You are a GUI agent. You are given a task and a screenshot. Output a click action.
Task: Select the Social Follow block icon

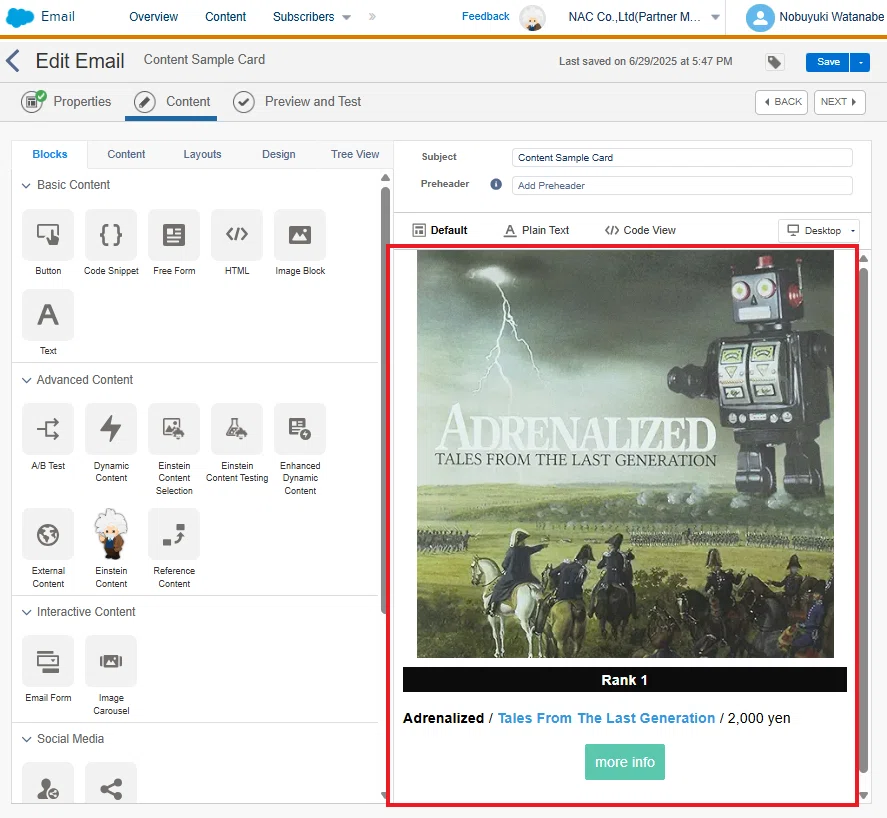click(x=48, y=783)
